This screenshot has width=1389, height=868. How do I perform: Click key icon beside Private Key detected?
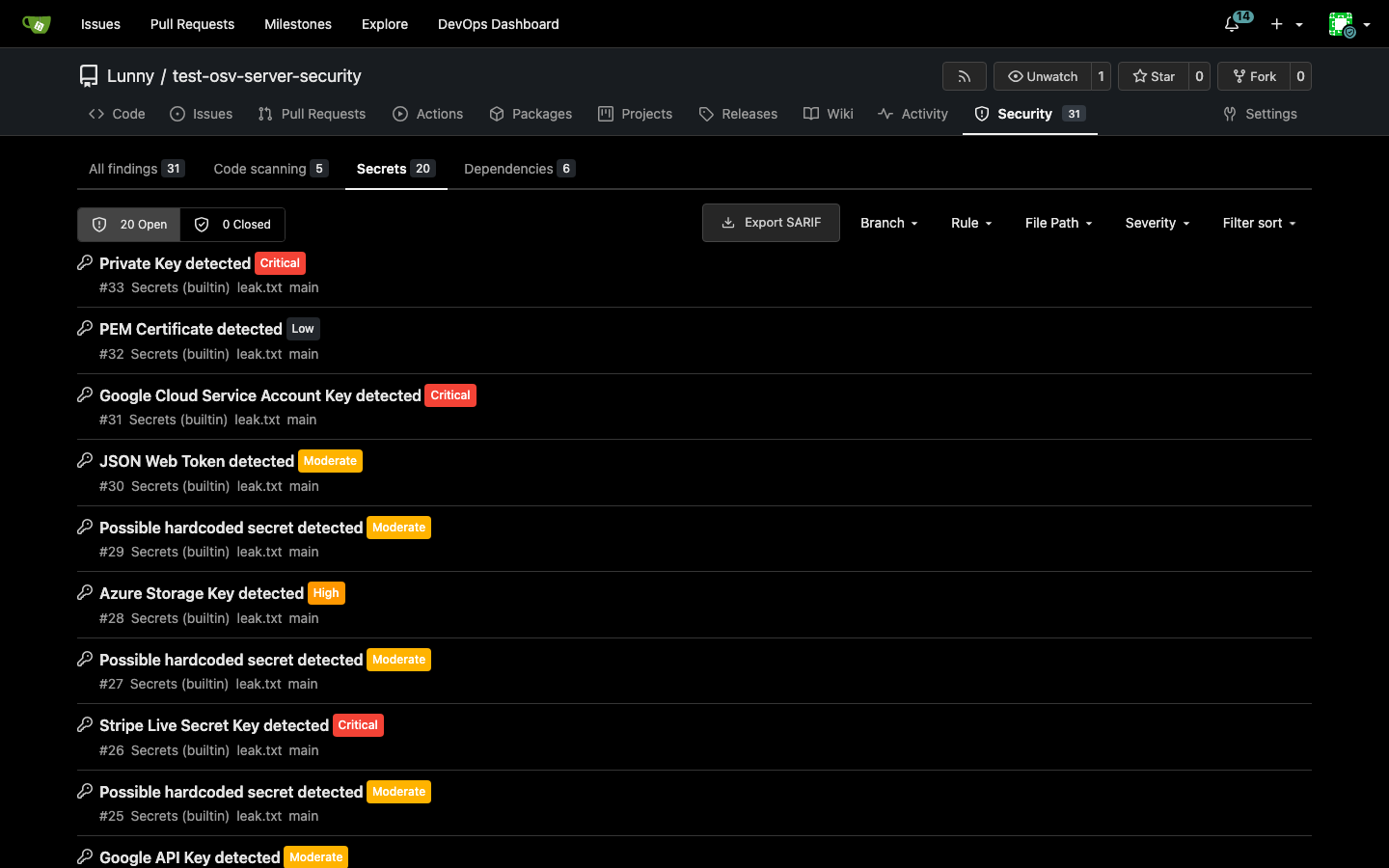85,262
